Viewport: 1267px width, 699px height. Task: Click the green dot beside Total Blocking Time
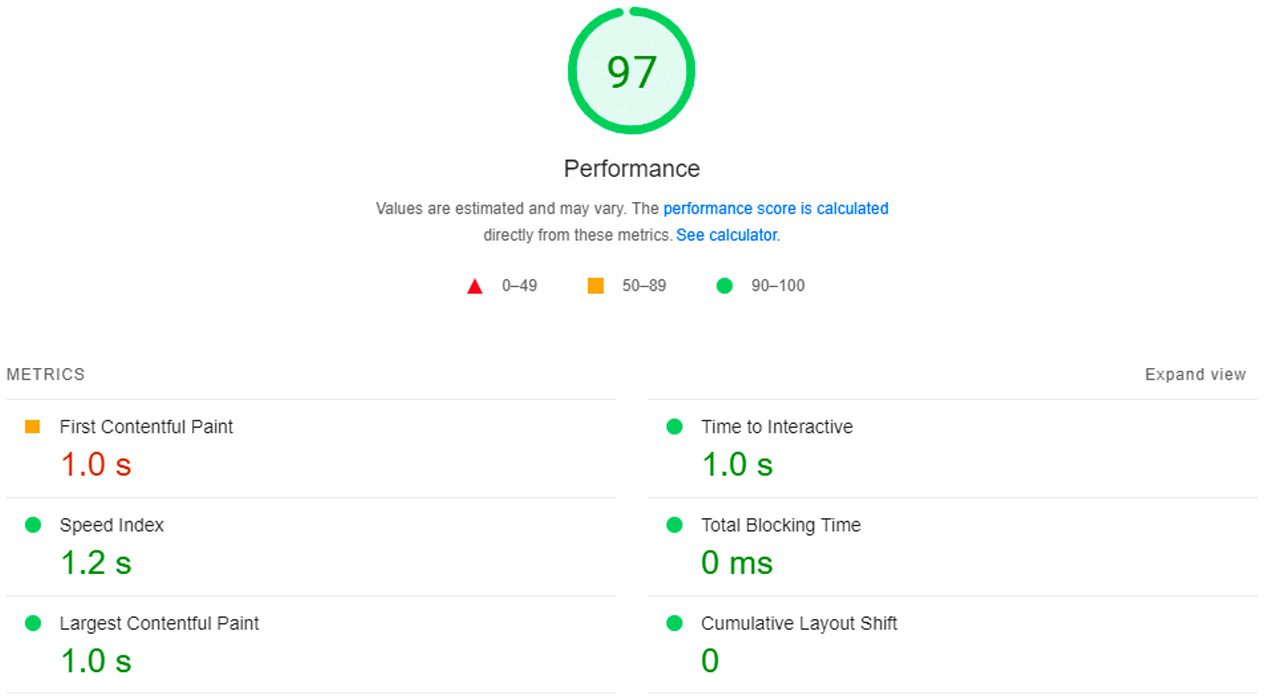click(674, 525)
